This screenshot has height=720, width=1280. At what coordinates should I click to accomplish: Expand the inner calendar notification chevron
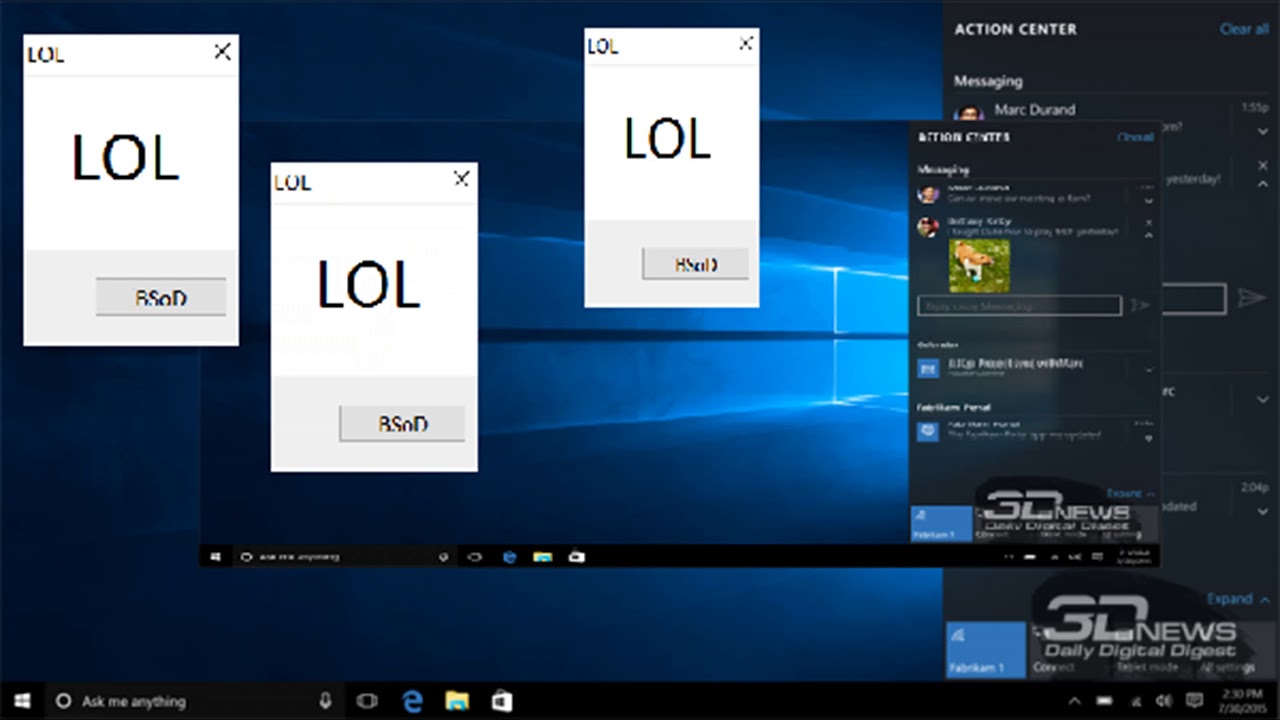pyautogui.click(x=1148, y=370)
